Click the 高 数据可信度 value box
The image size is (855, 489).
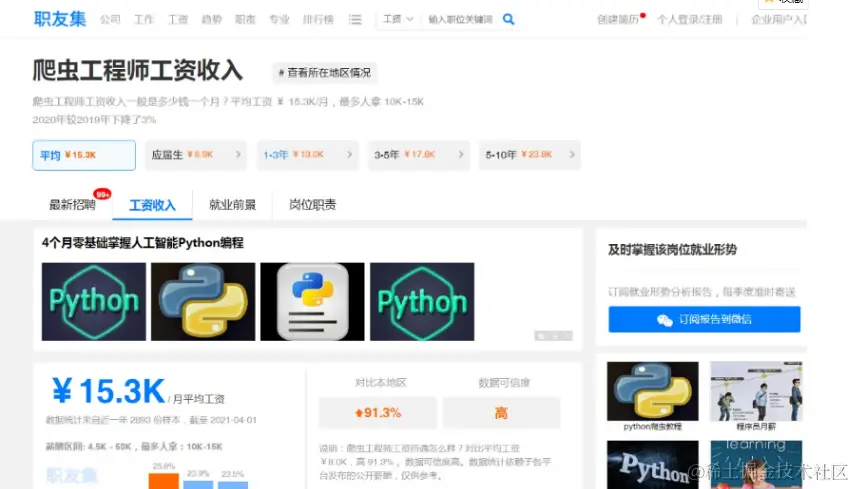[501, 413]
